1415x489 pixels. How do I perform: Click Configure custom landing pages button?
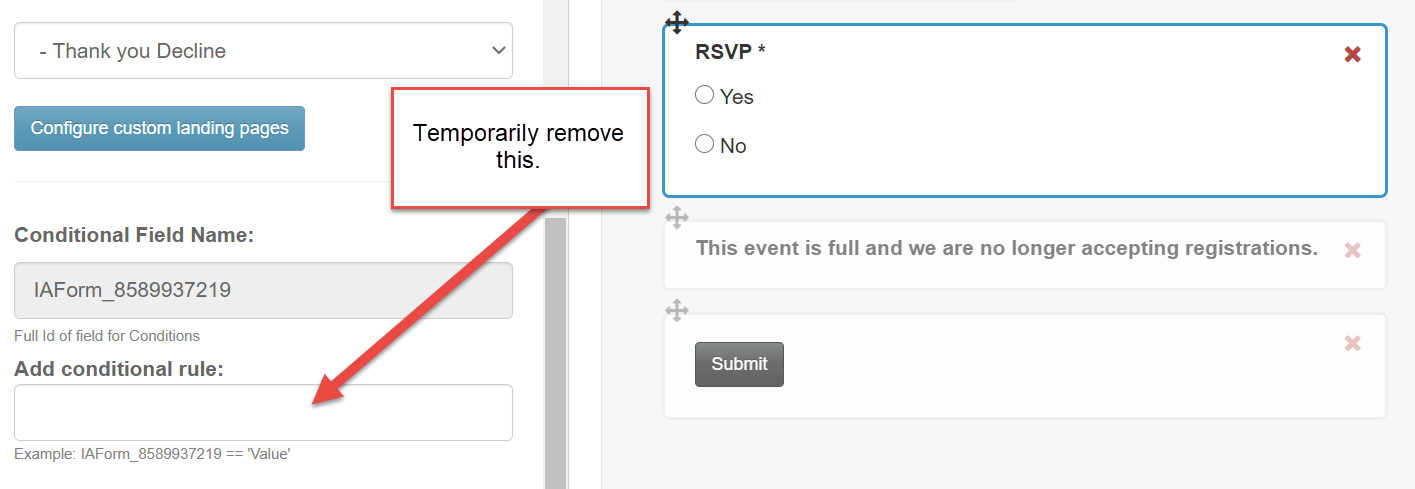(x=159, y=128)
